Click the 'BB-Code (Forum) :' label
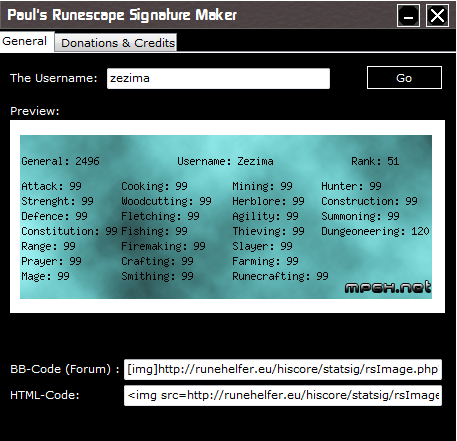457x441 pixels. pyautogui.click(x=65, y=369)
